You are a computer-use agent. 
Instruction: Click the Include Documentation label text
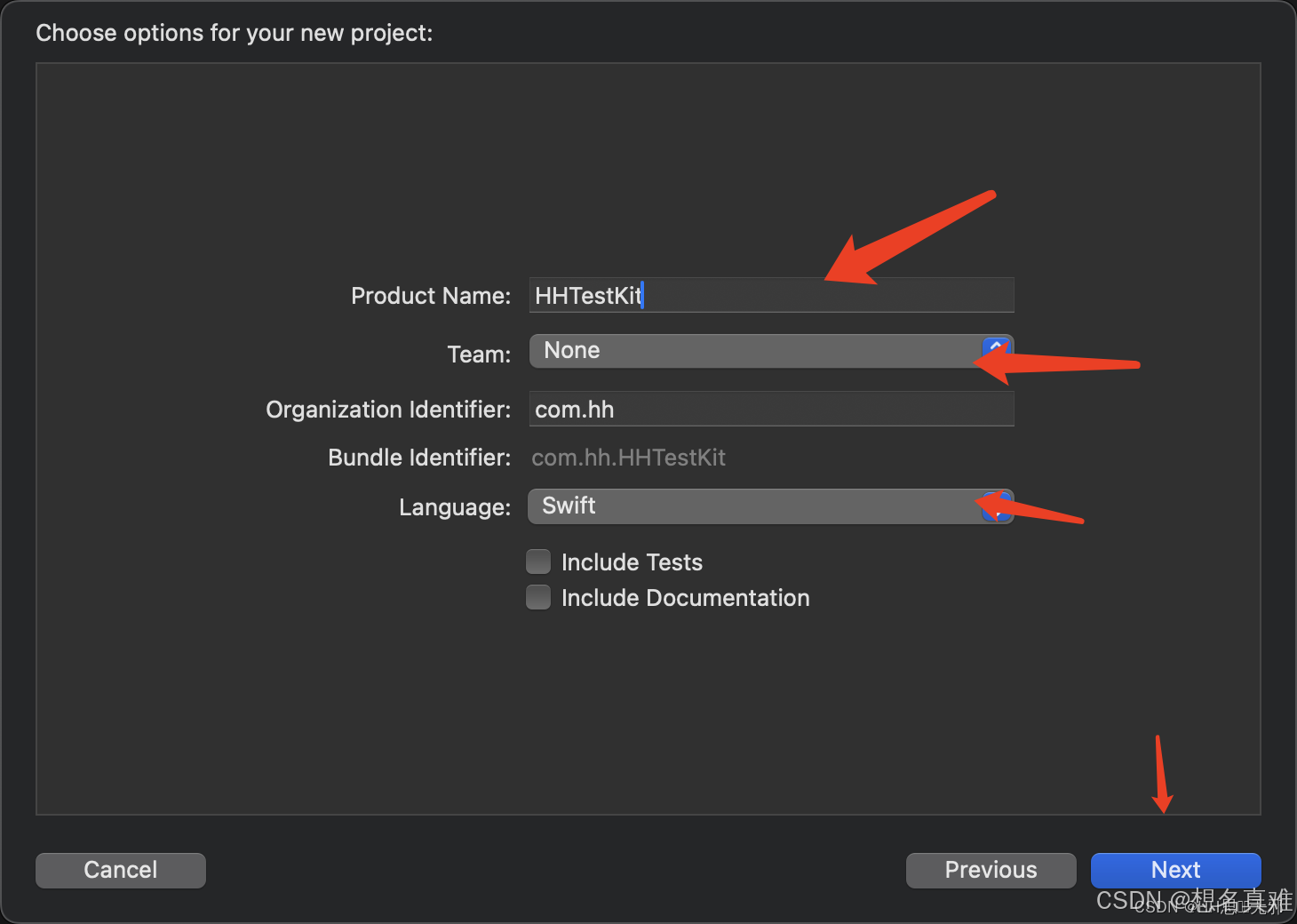pyautogui.click(x=685, y=597)
